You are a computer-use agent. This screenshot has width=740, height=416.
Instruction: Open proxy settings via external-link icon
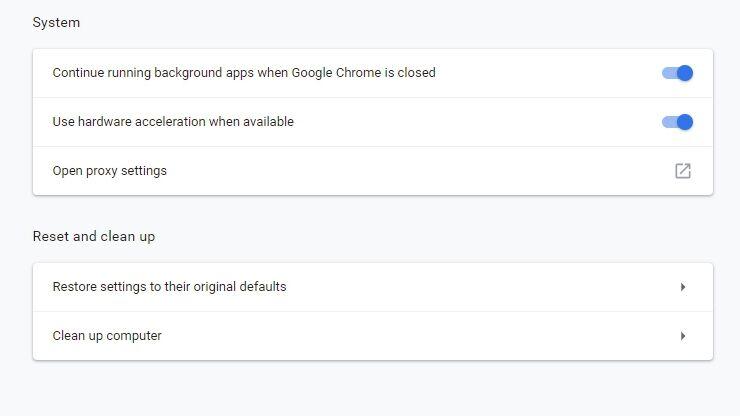pyautogui.click(x=683, y=171)
